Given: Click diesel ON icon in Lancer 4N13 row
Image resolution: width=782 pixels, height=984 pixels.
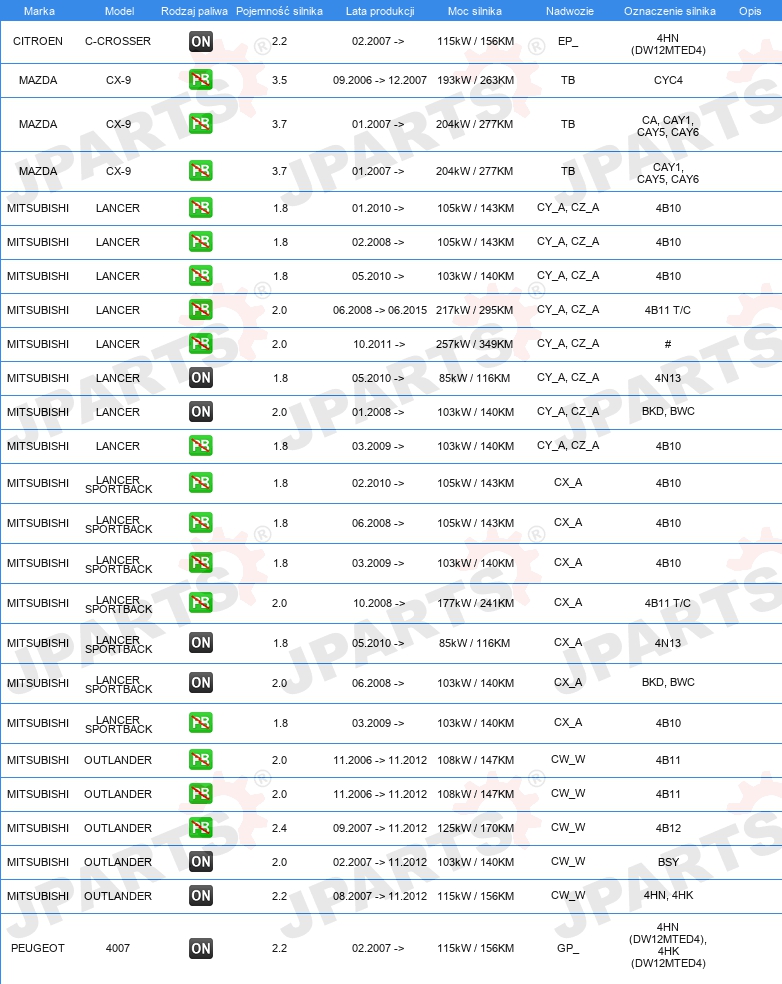Looking at the screenshot, I should coord(201,377).
